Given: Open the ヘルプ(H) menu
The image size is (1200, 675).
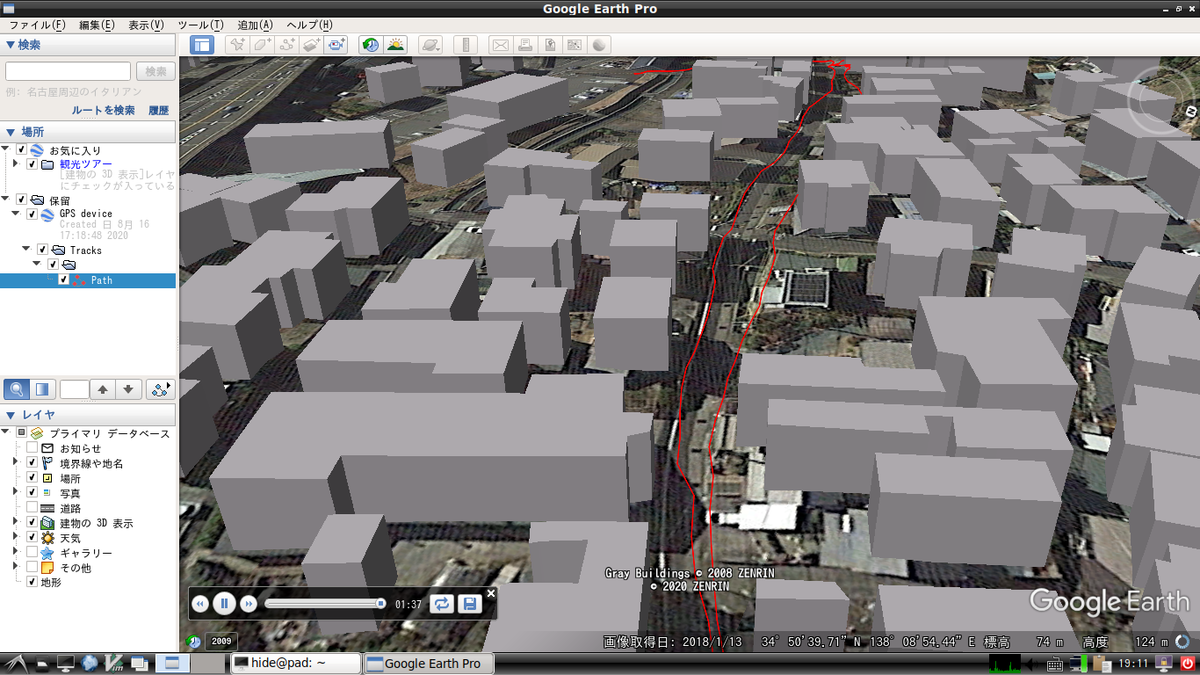Looking at the screenshot, I should coord(309,25).
